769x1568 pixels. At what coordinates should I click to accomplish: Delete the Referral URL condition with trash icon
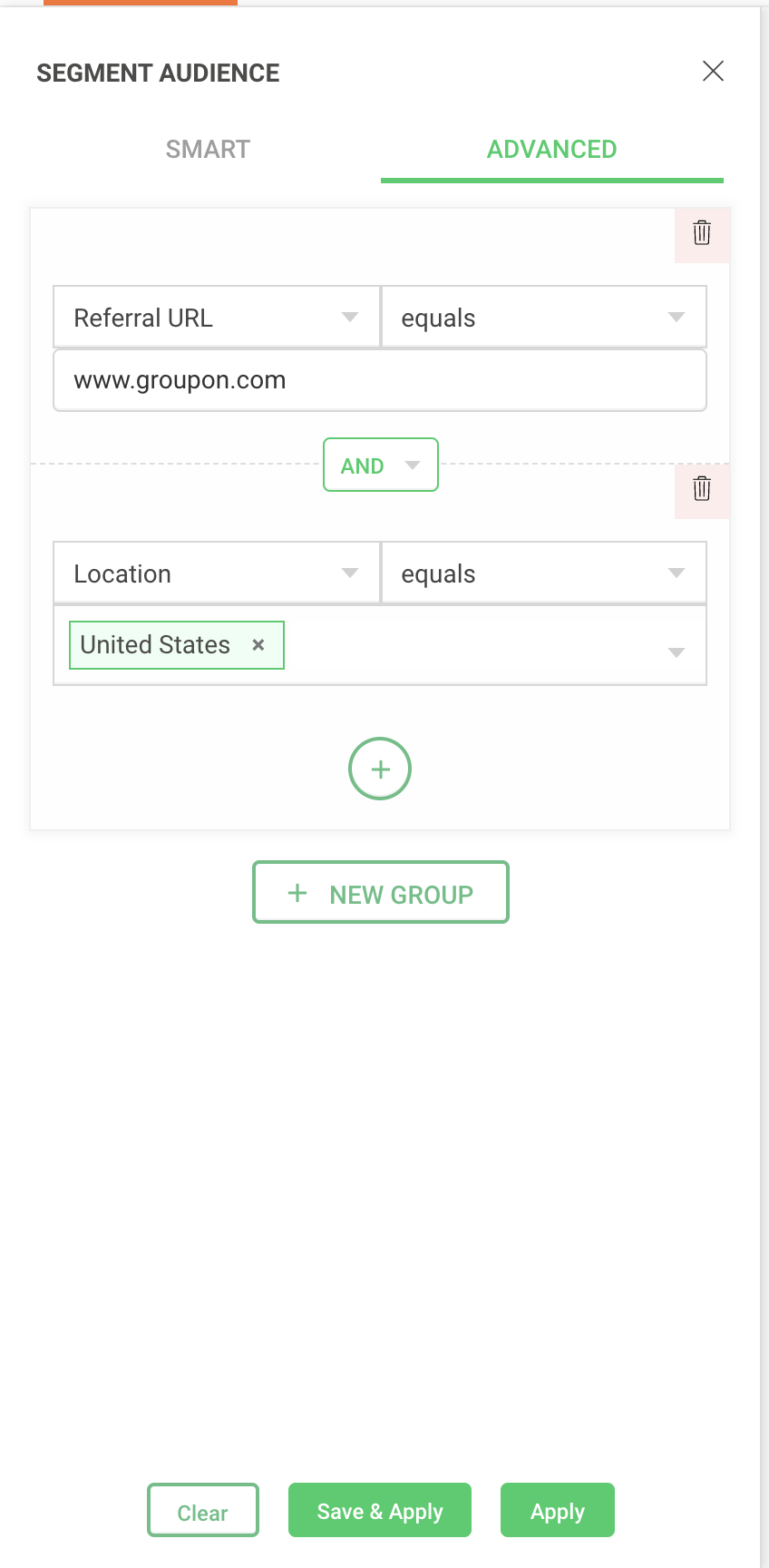click(x=702, y=233)
